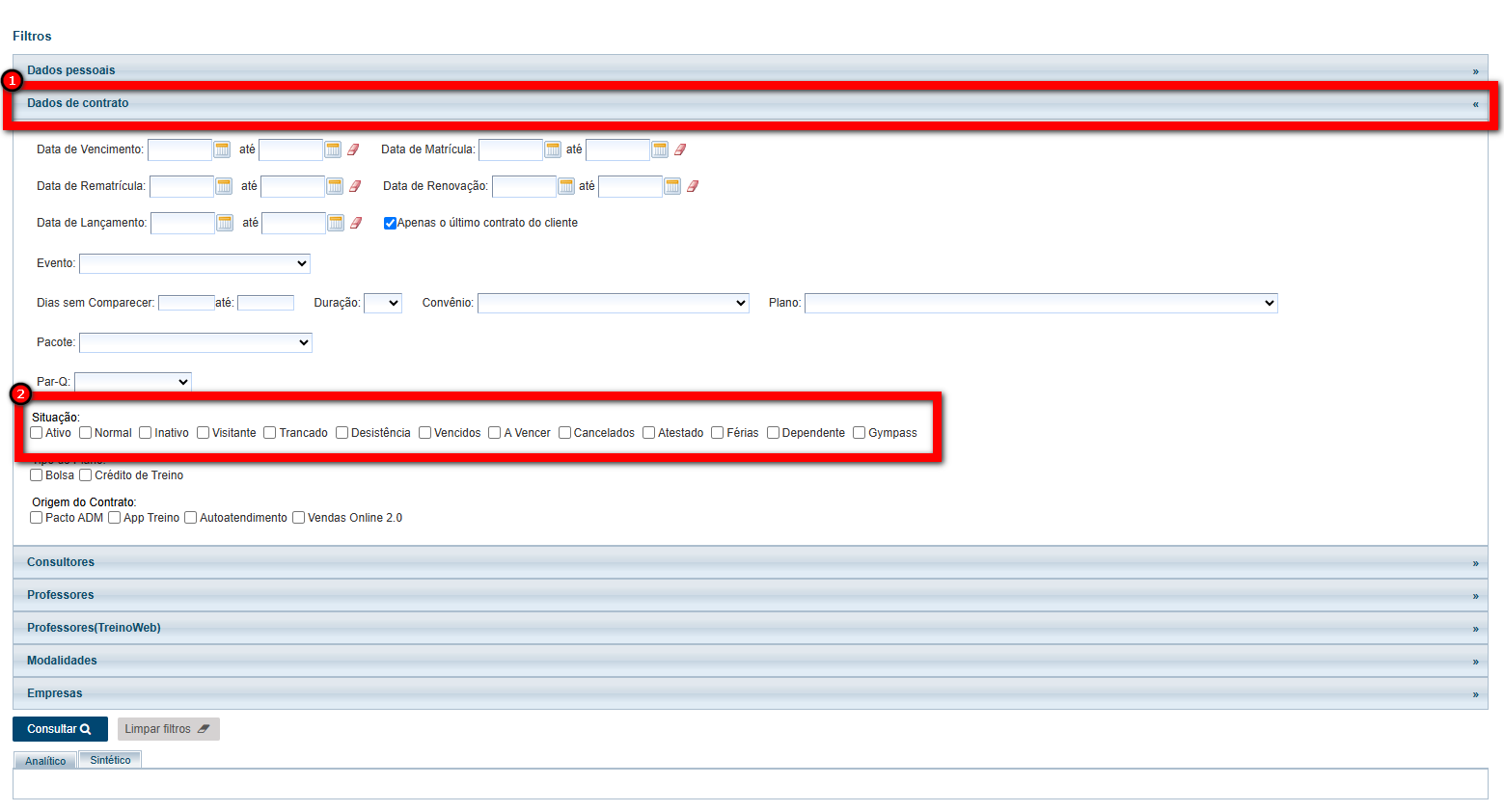Viewport: 1504px width, 812px height.
Task: Clear the Data de Matrícula date range
Action: click(x=680, y=149)
